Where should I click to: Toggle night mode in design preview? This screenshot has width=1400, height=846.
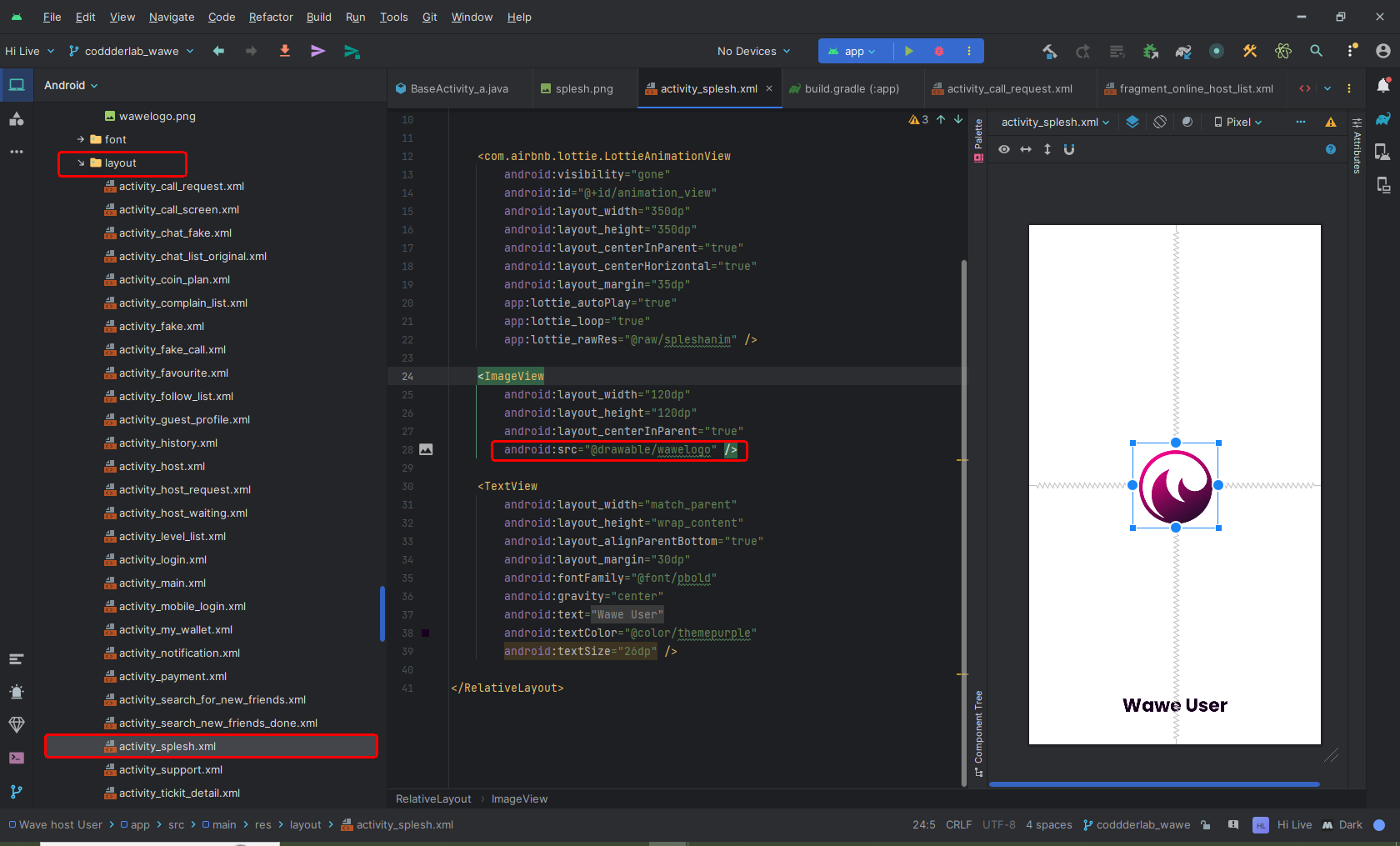pos(1187,122)
